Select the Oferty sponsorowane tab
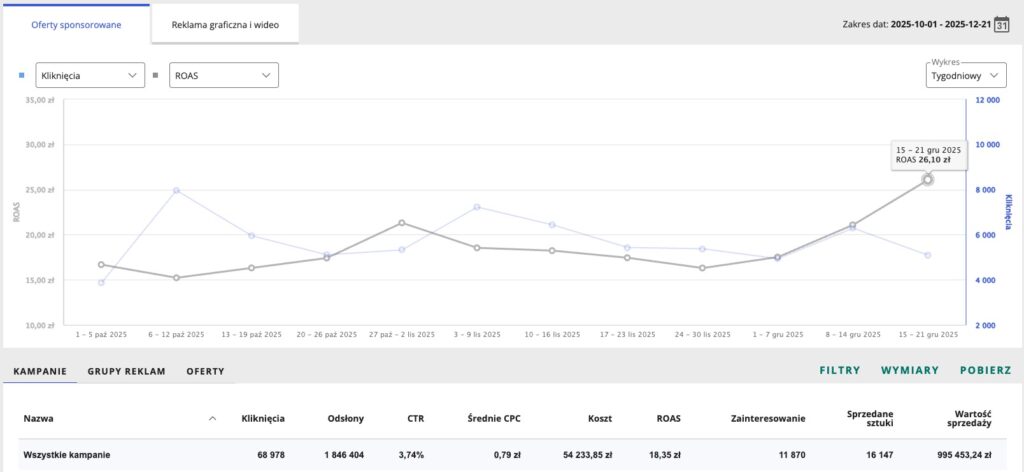 coord(76,24)
